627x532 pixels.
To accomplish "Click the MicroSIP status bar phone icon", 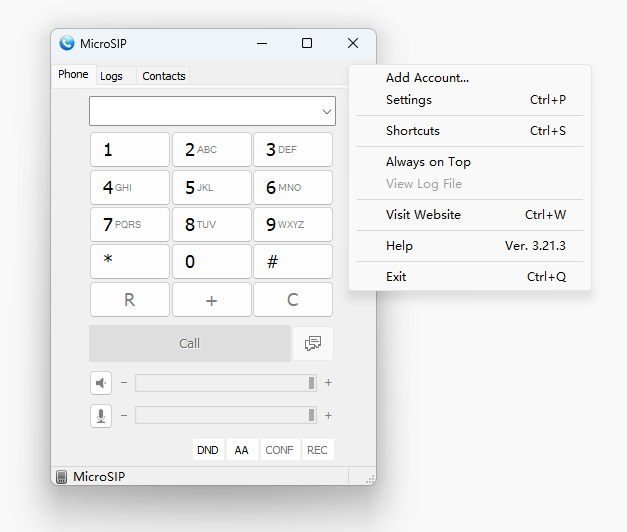I will coord(62,477).
